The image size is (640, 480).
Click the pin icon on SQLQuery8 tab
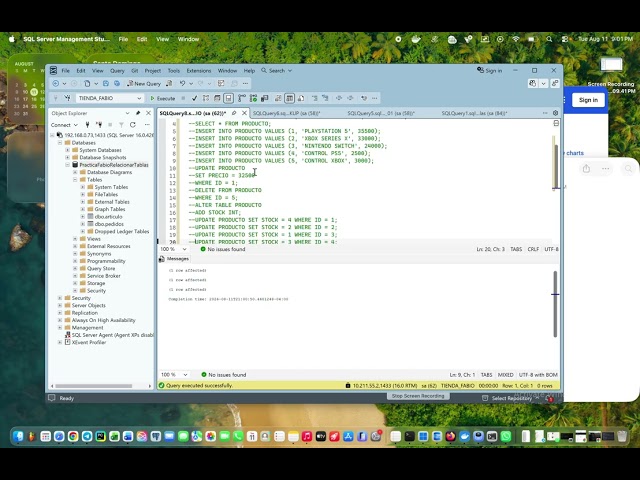click(234, 113)
